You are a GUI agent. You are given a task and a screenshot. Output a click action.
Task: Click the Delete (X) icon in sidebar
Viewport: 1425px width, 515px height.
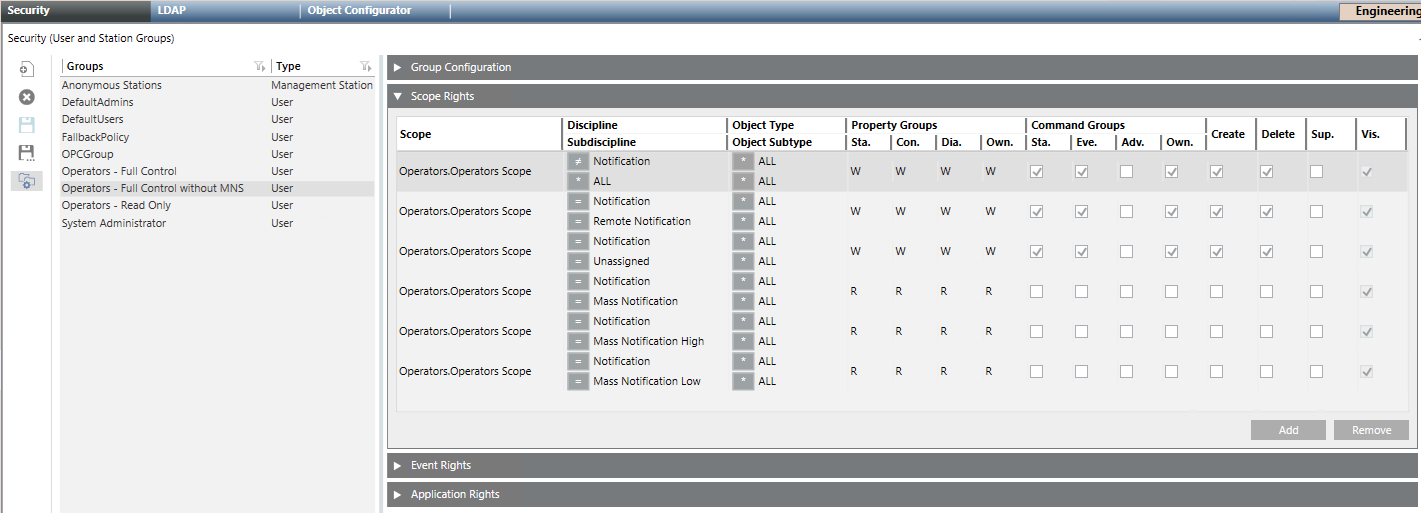(x=27, y=97)
